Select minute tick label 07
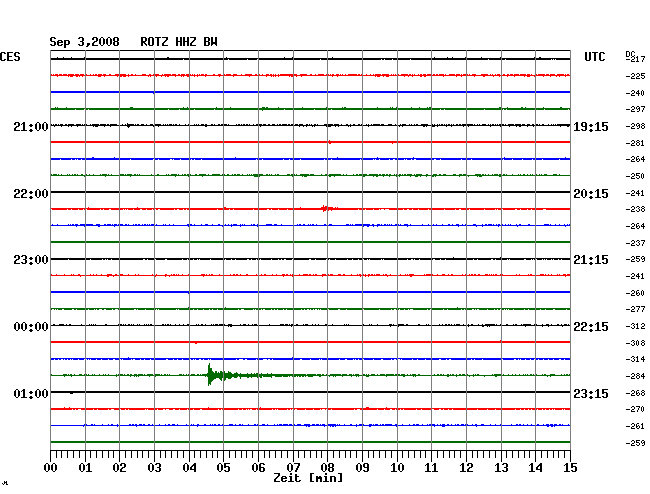This screenshot has width=650, height=494. pos(293,468)
